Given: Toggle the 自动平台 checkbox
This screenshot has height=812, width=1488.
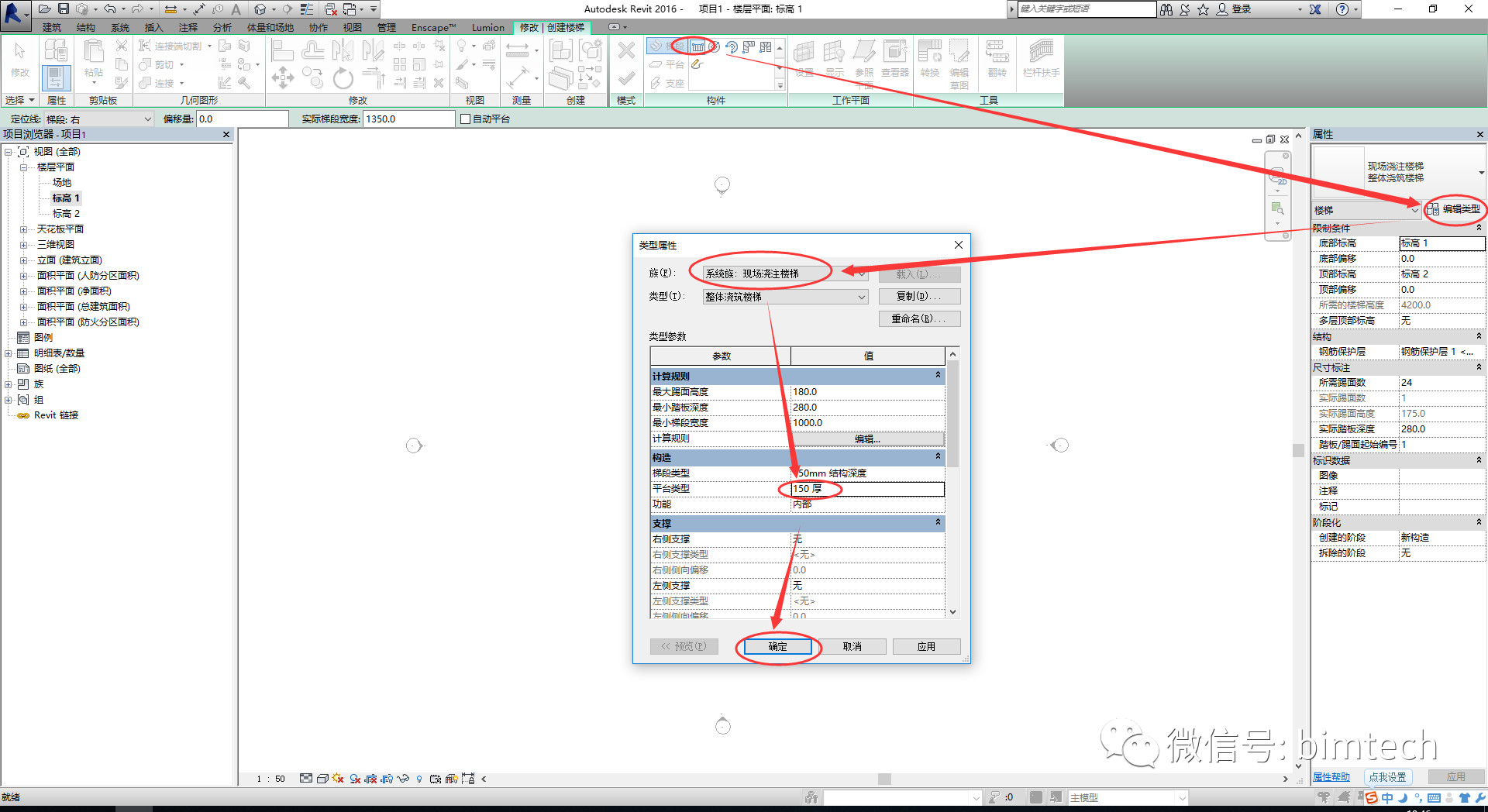Looking at the screenshot, I should click(x=466, y=119).
